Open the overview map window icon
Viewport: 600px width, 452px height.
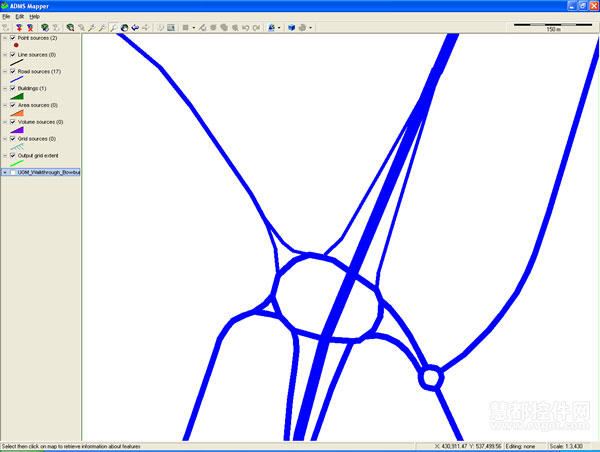click(171, 28)
